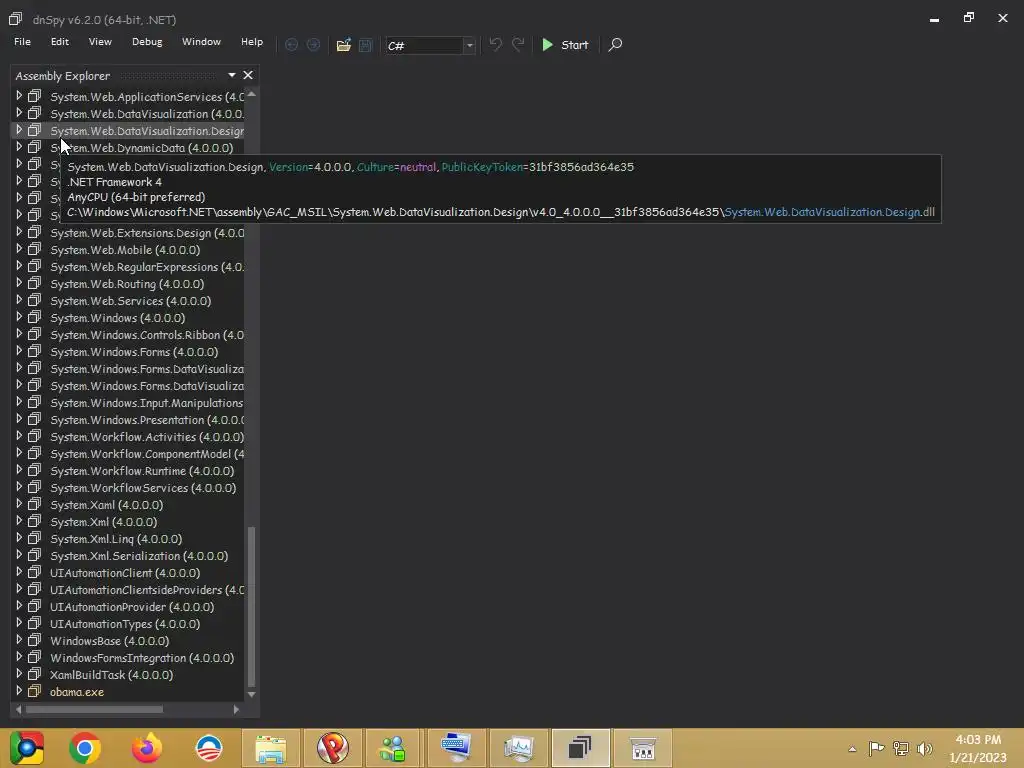Click the horizontal scrollbar left arrow
The height and width of the screenshot is (768, 1024).
(18, 709)
